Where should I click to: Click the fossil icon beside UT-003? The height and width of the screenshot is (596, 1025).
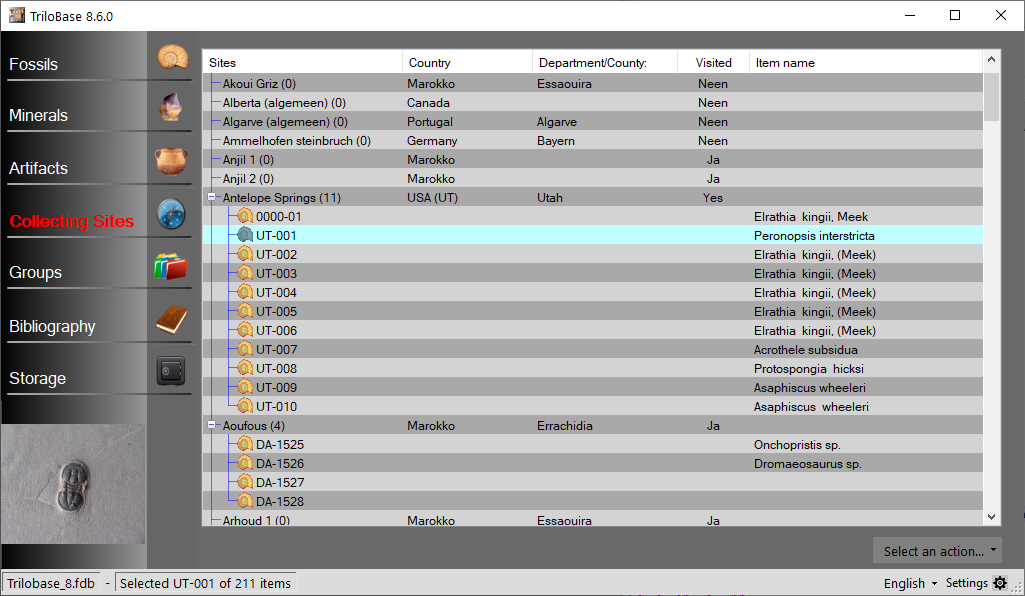[x=245, y=273]
